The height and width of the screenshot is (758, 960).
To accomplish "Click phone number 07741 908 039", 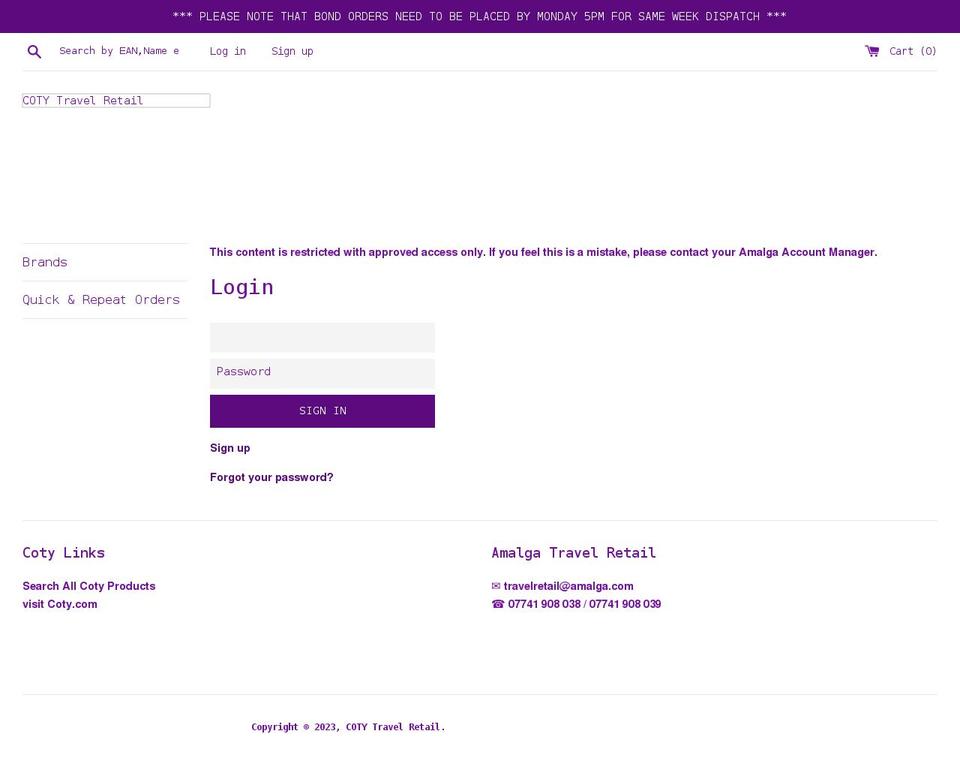I will [x=624, y=604].
